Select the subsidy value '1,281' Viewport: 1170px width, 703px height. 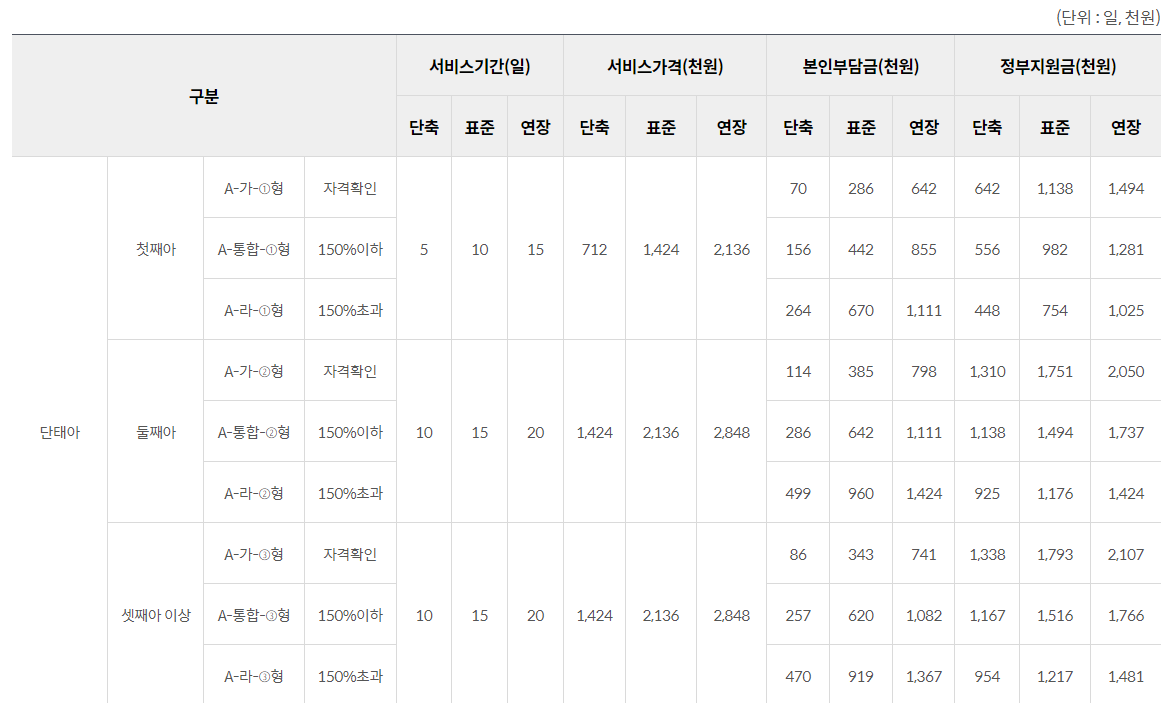[1126, 249]
